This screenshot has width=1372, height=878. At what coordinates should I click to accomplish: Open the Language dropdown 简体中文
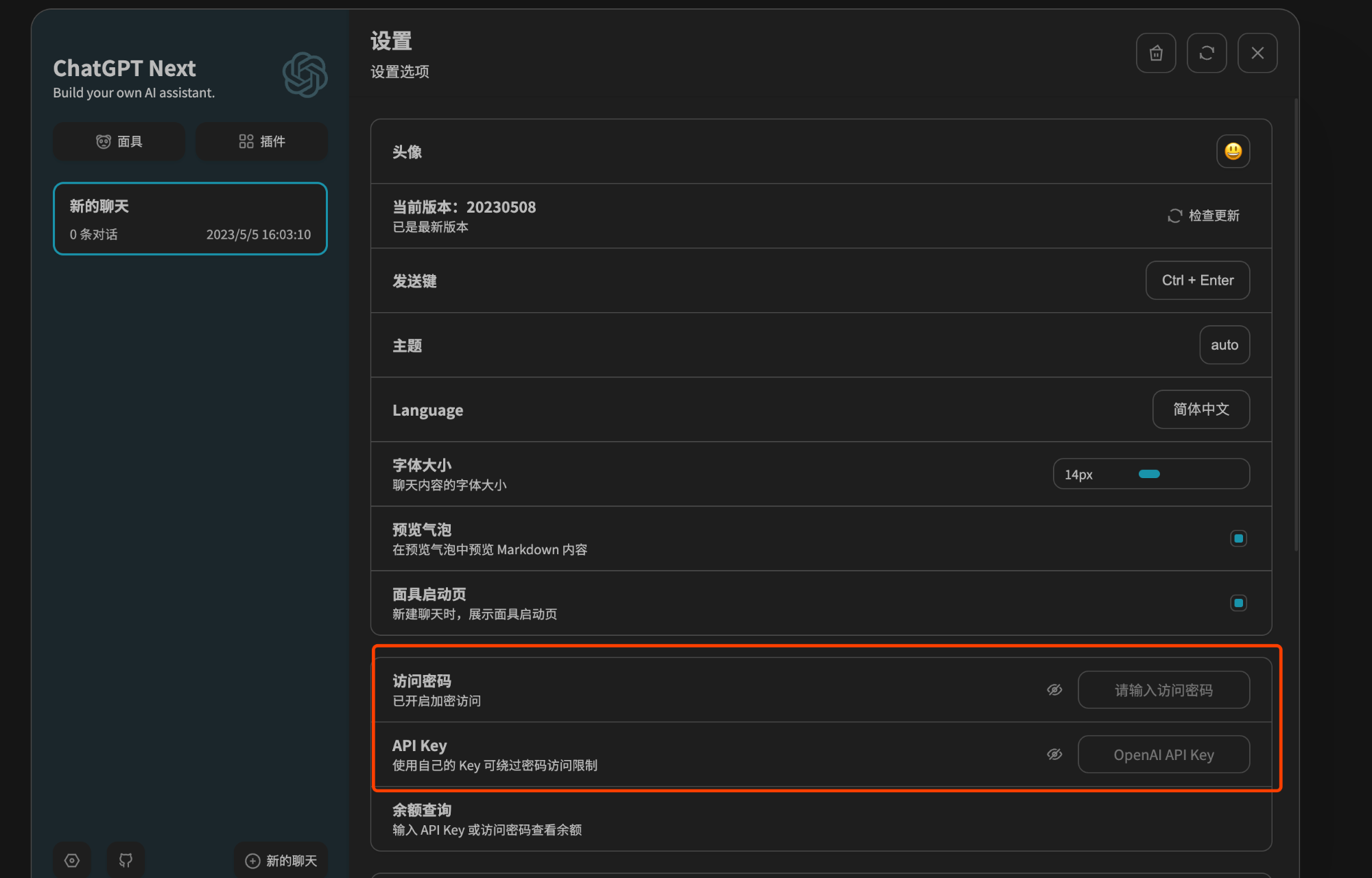[1201, 410]
